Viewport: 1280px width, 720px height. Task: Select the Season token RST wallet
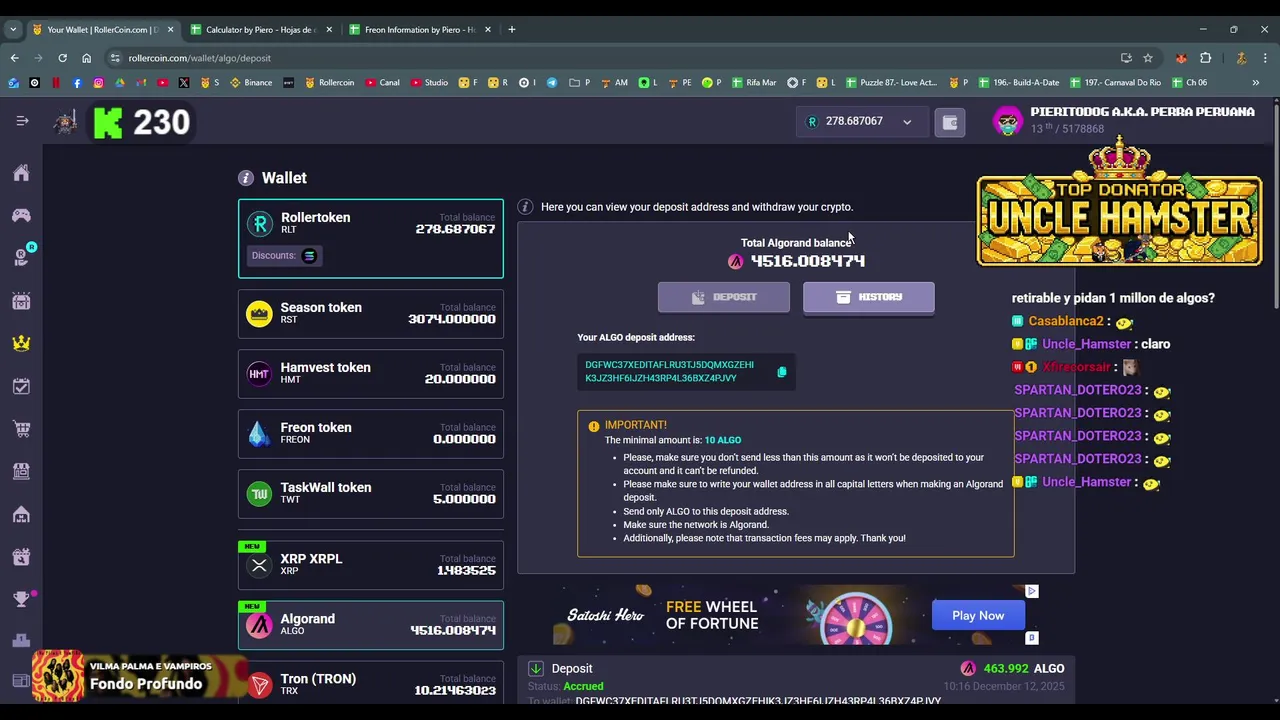(x=371, y=314)
